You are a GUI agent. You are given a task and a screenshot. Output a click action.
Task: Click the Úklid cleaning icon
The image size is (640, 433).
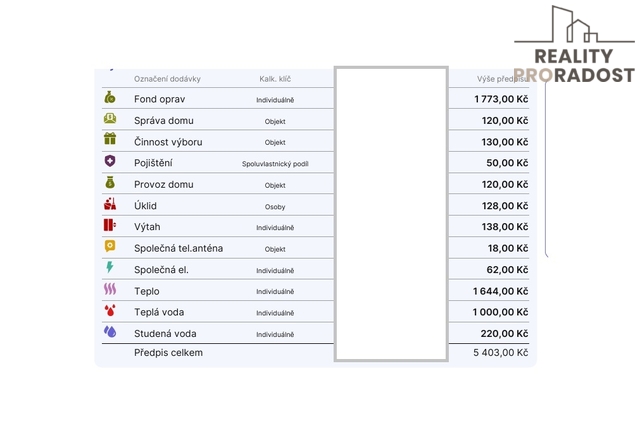point(110,204)
